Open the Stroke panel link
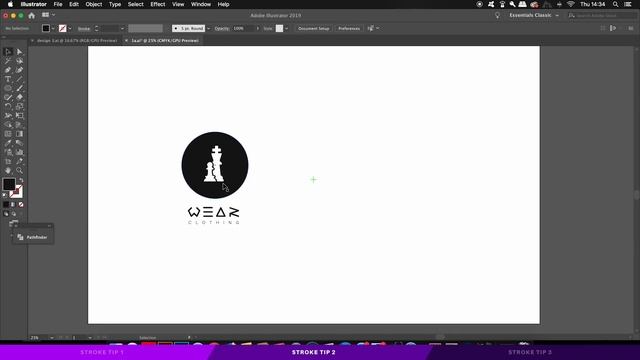This screenshot has height=360, width=640. (x=84, y=29)
